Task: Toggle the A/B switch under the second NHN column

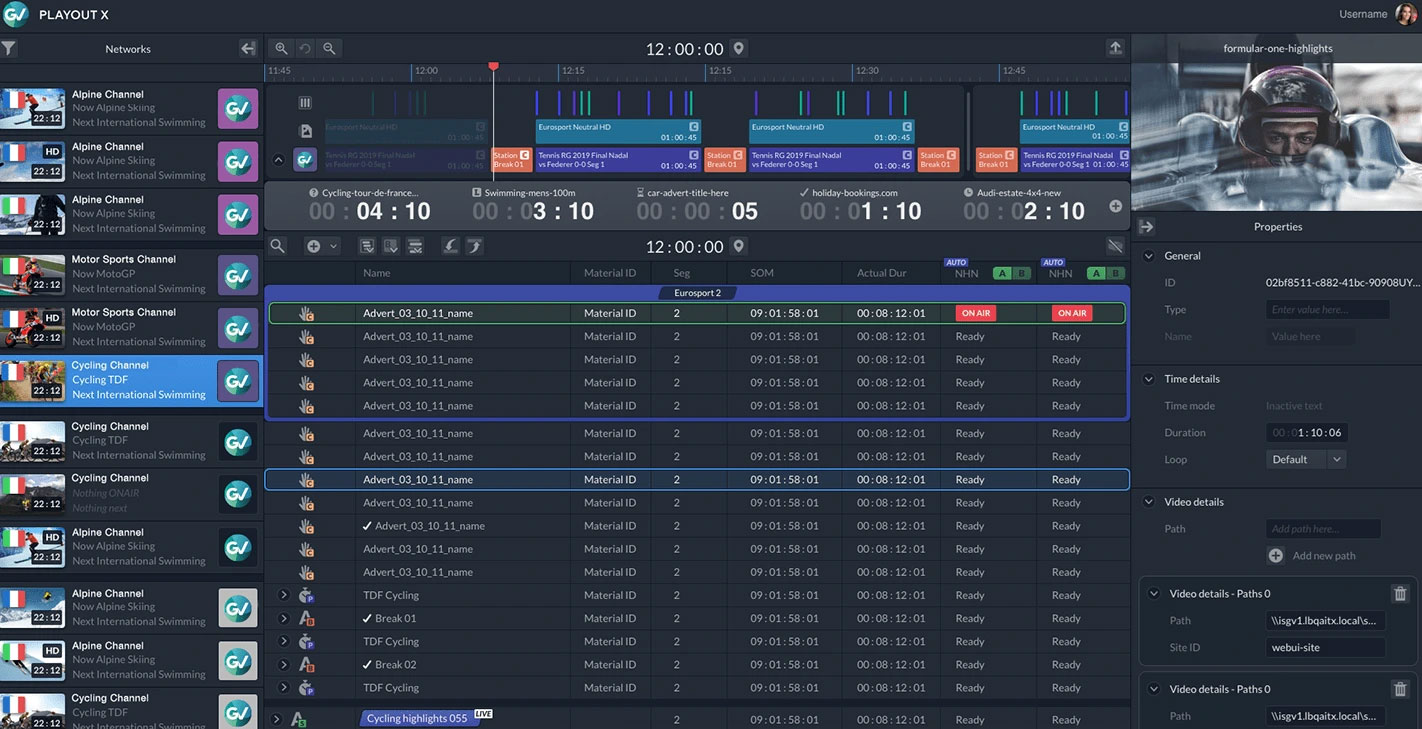Action: (x=1106, y=273)
